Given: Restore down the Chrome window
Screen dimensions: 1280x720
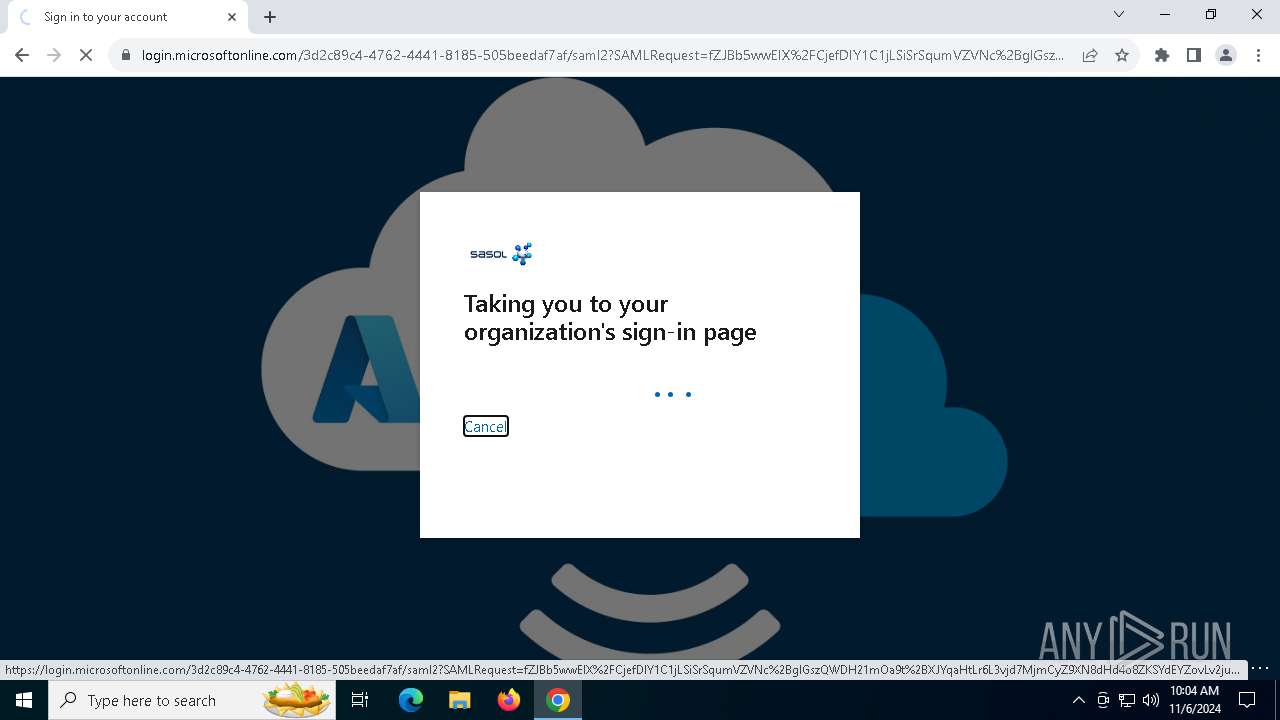Looking at the screenshot, I should [x=1211, y=14].
